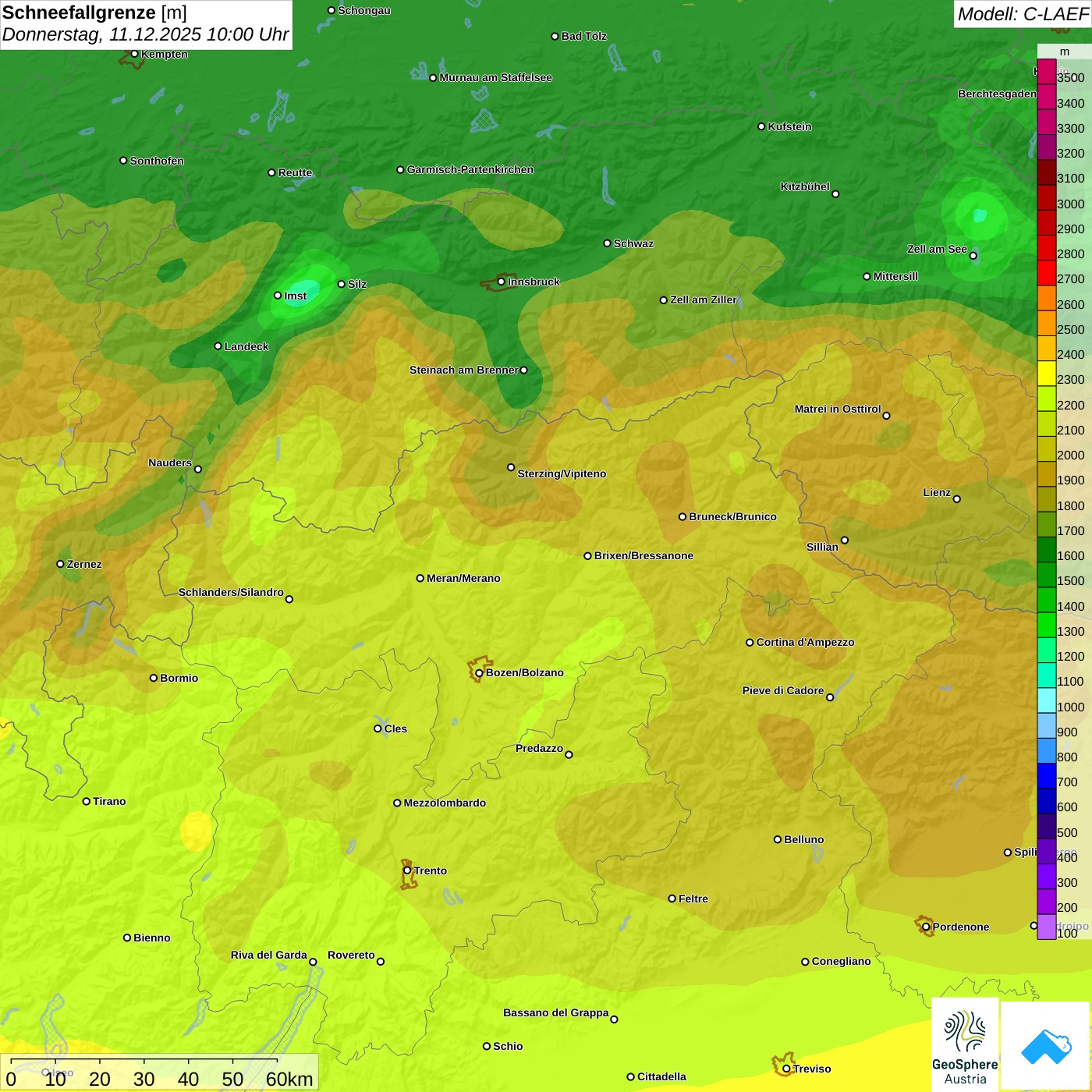Click the Nauders marker dot
Image resolution: width=1092 pixels, height=1092 pixels.
[x=198, y=469]
